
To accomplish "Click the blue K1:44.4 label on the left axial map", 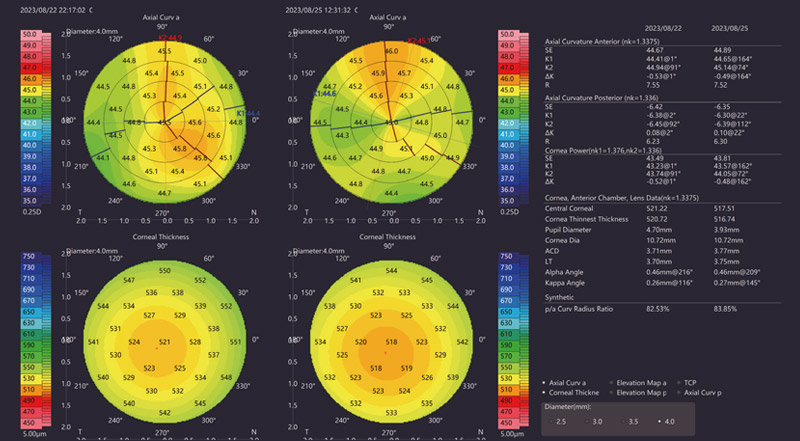I will (x=248, y=113).
